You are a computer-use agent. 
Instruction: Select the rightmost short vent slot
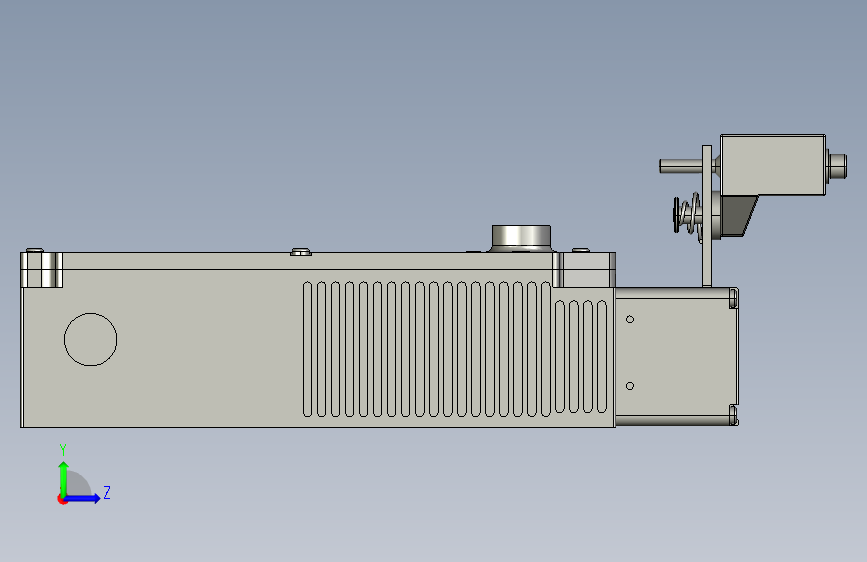[602, 357]
